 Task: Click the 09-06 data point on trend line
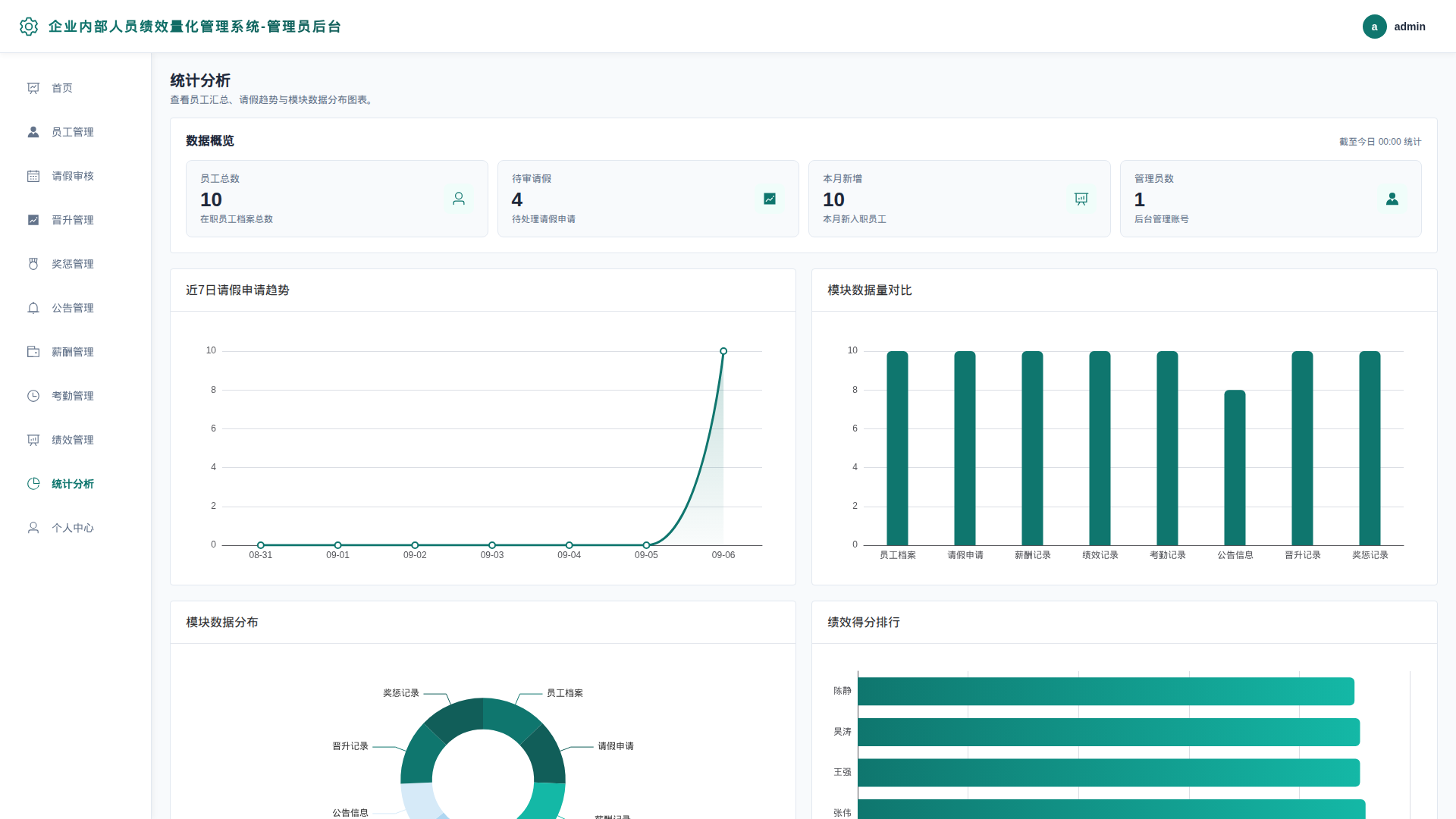[x=723, y=351]
